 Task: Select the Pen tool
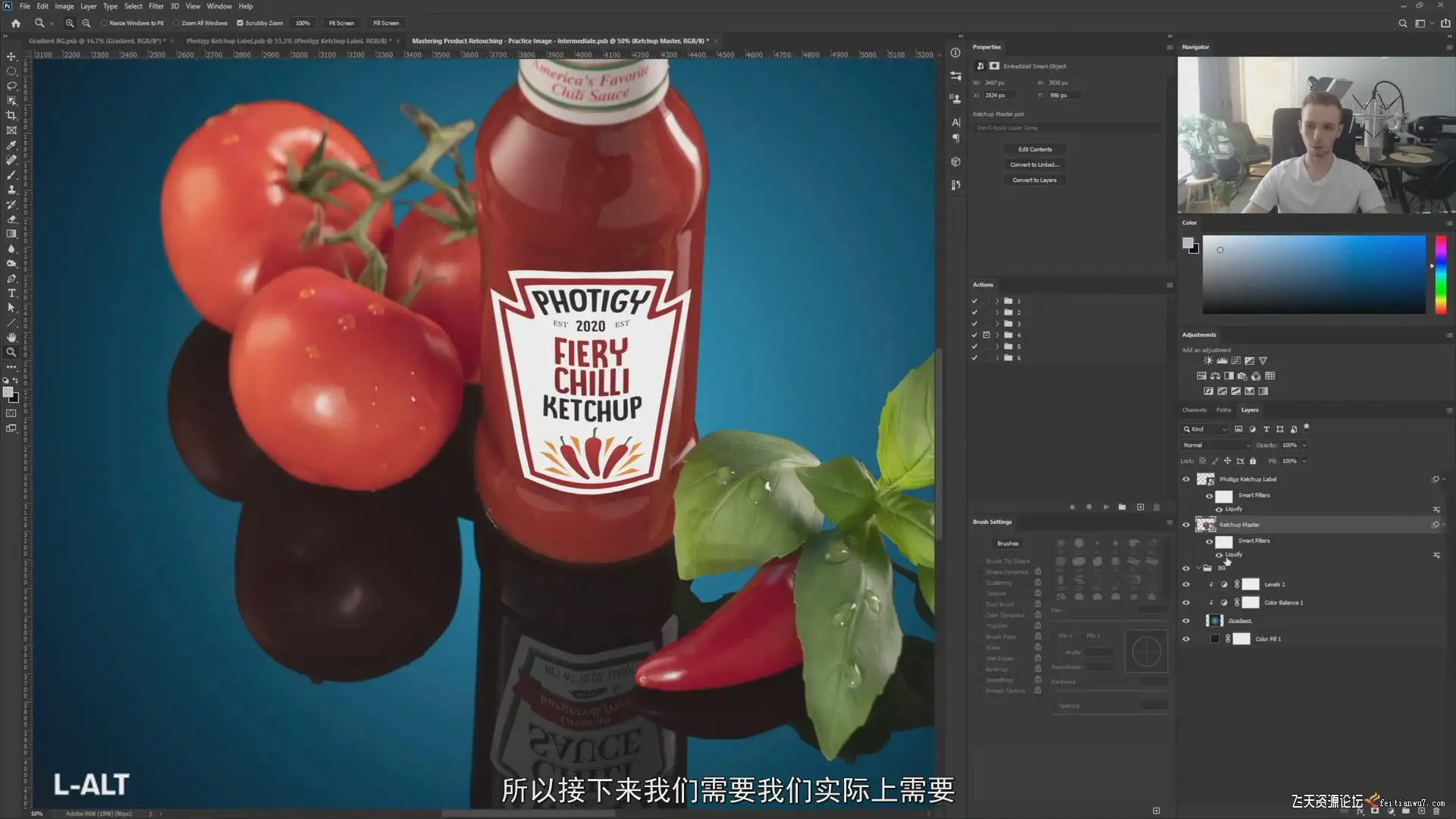click(x=11, y=278)
